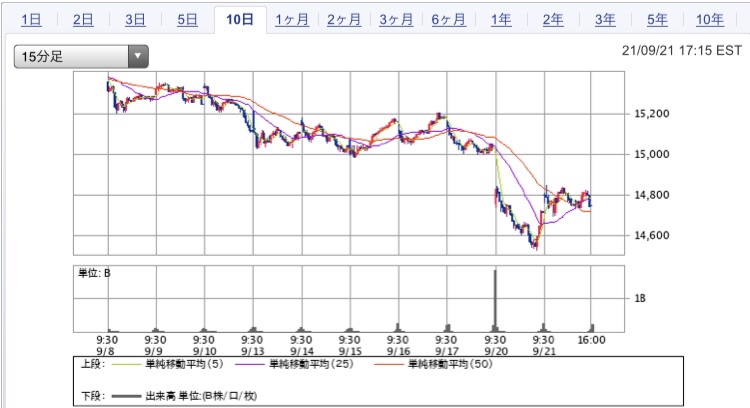The height and width of the screenshot is (408, 750).
Task: Click the 9/17 date axis label
Action: [x=447, y=351]
